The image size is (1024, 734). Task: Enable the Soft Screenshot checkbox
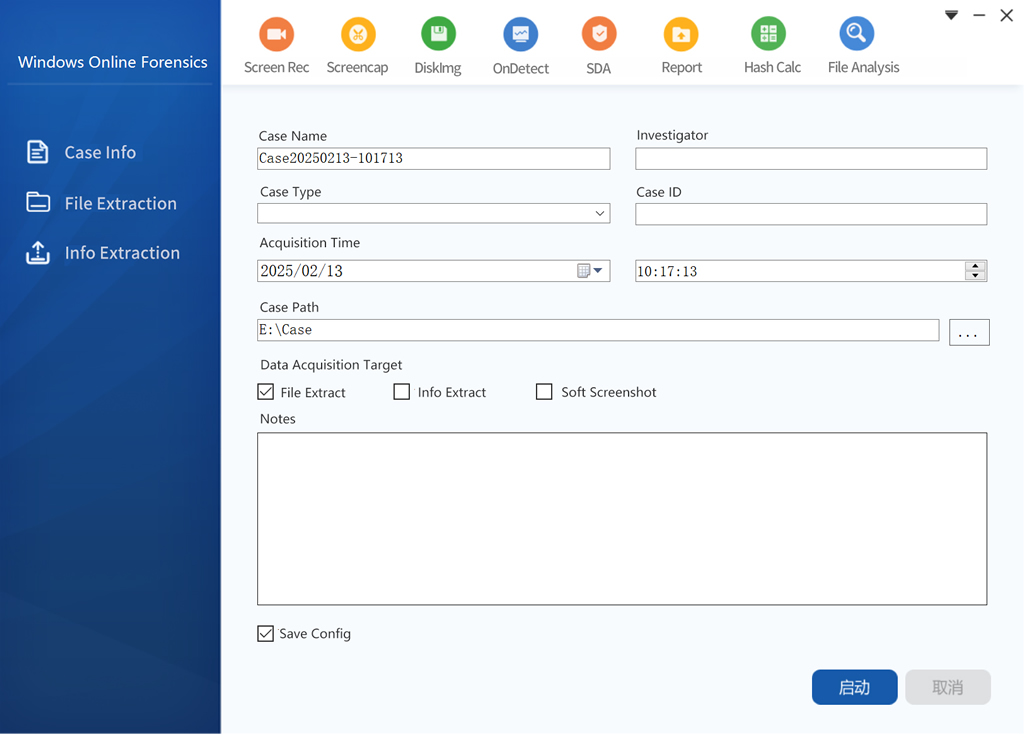(x=544, y=392)
